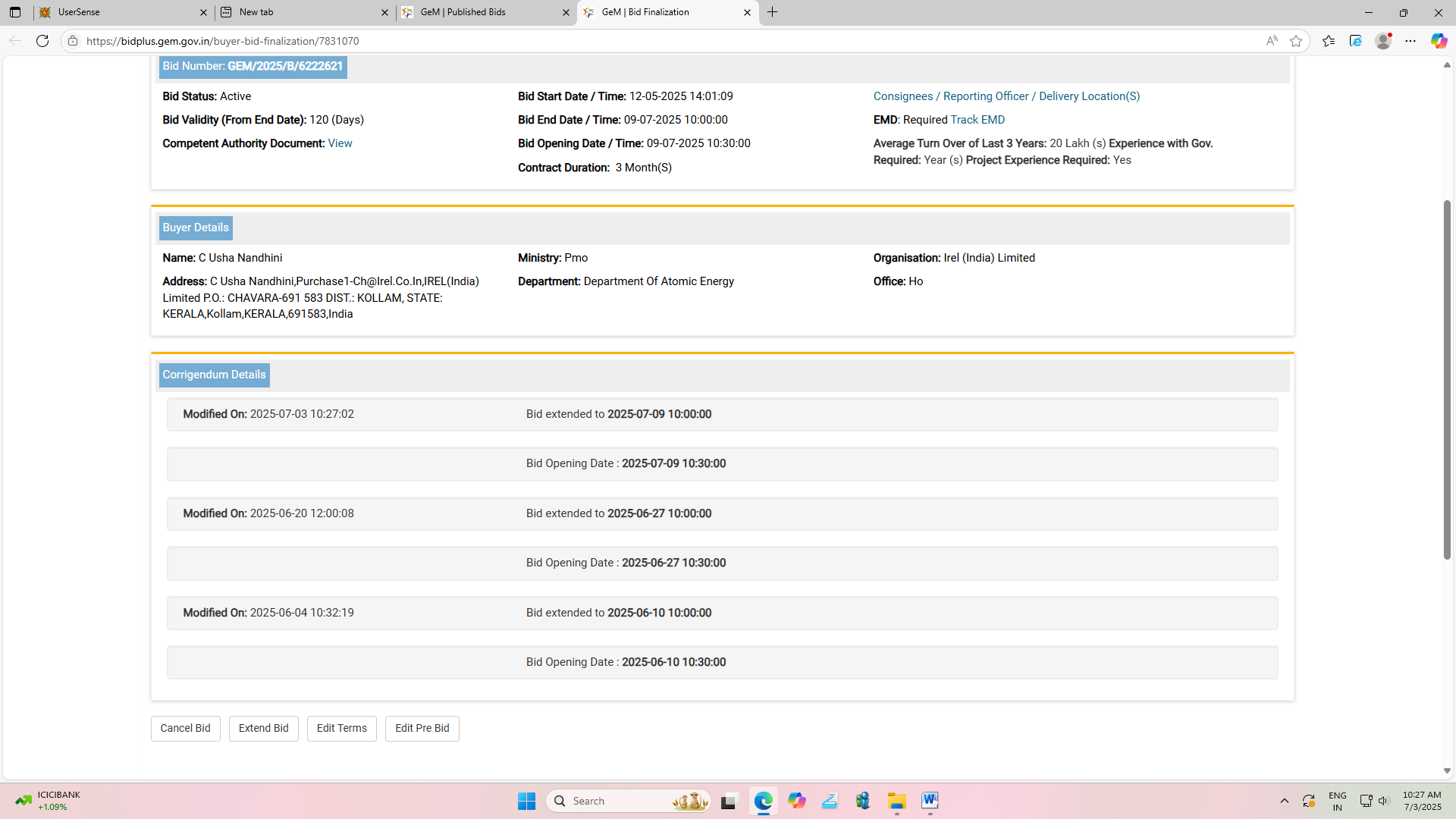Click the browser Back arrow
Image resolution: width=1456 pixels, height=819 pixels.
[15, 41]
